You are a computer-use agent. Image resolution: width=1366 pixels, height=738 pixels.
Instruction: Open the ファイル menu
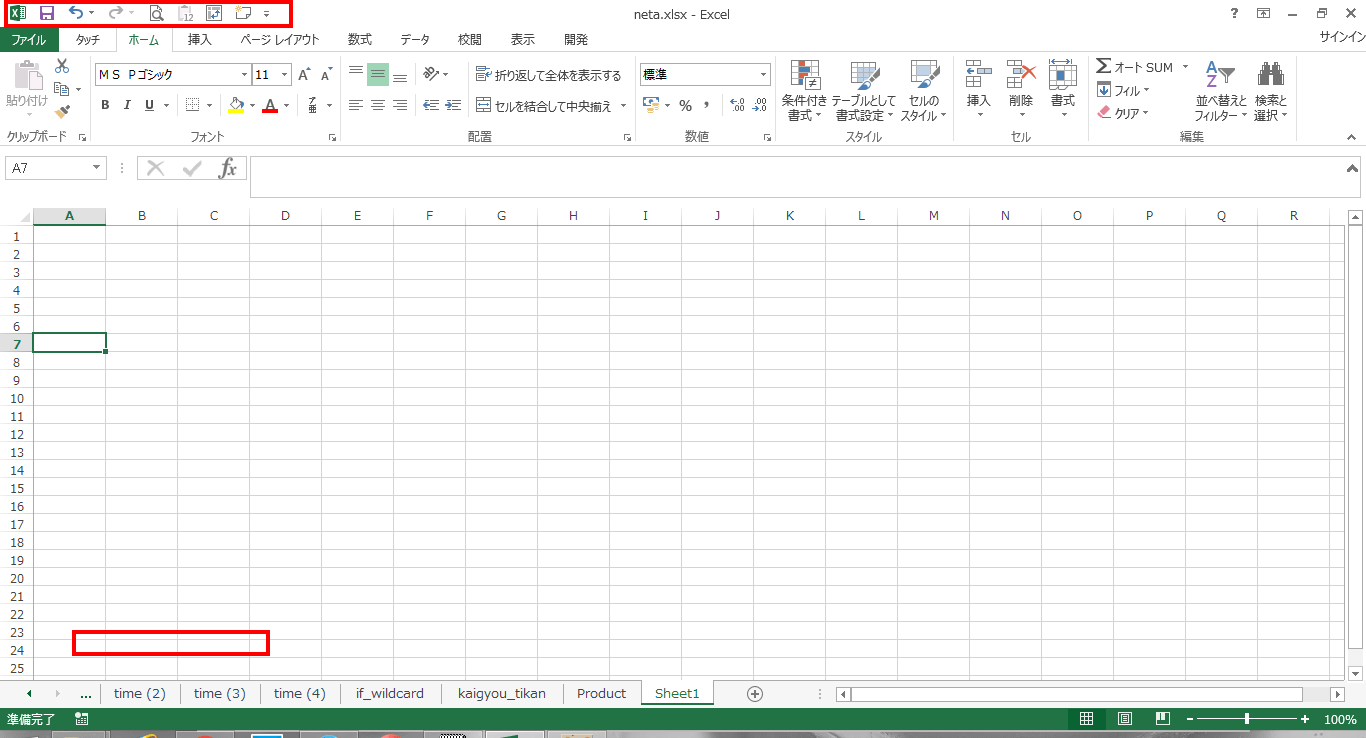[x=29, y=39]
